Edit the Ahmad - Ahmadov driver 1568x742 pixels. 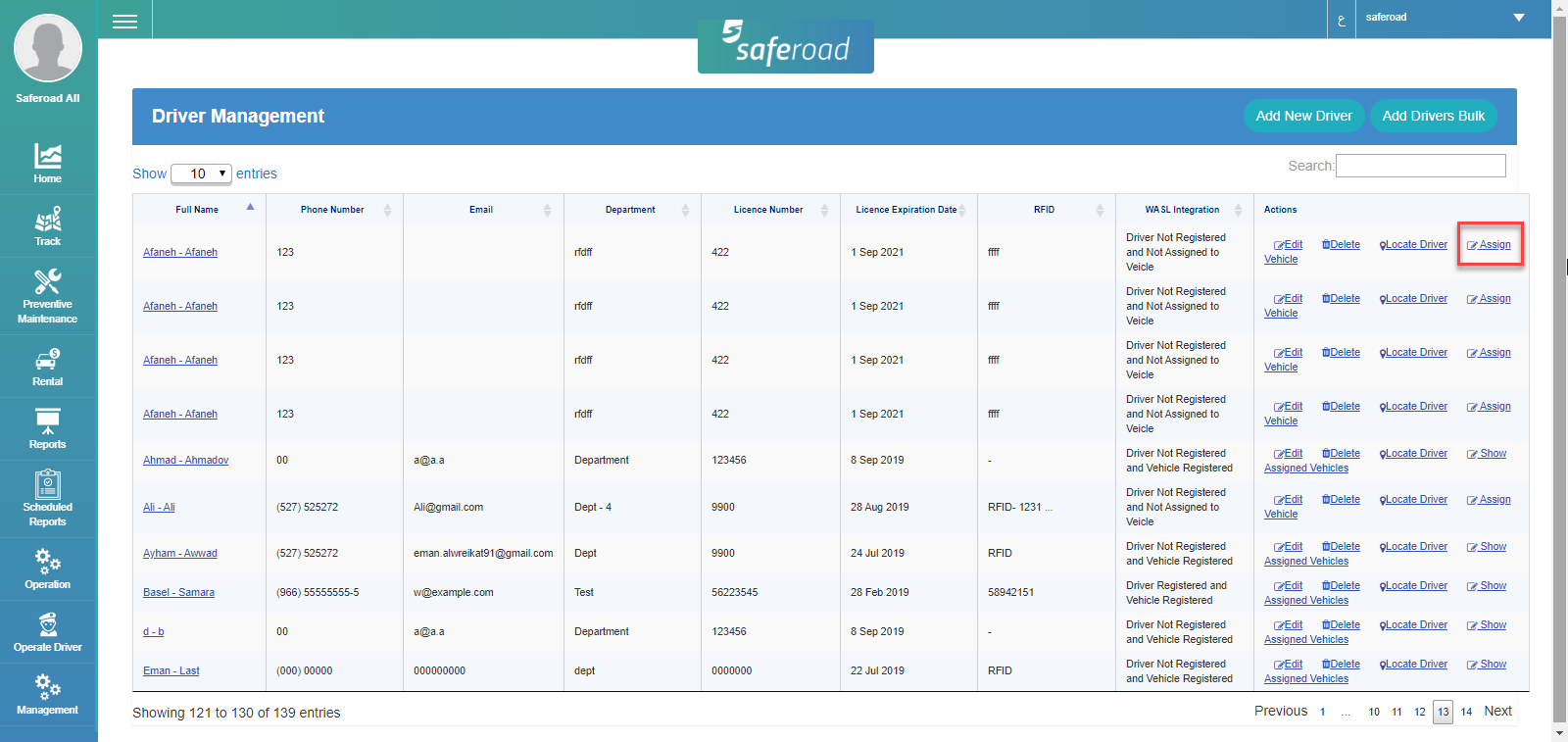pyautogui.click(x=1288, y=453)
